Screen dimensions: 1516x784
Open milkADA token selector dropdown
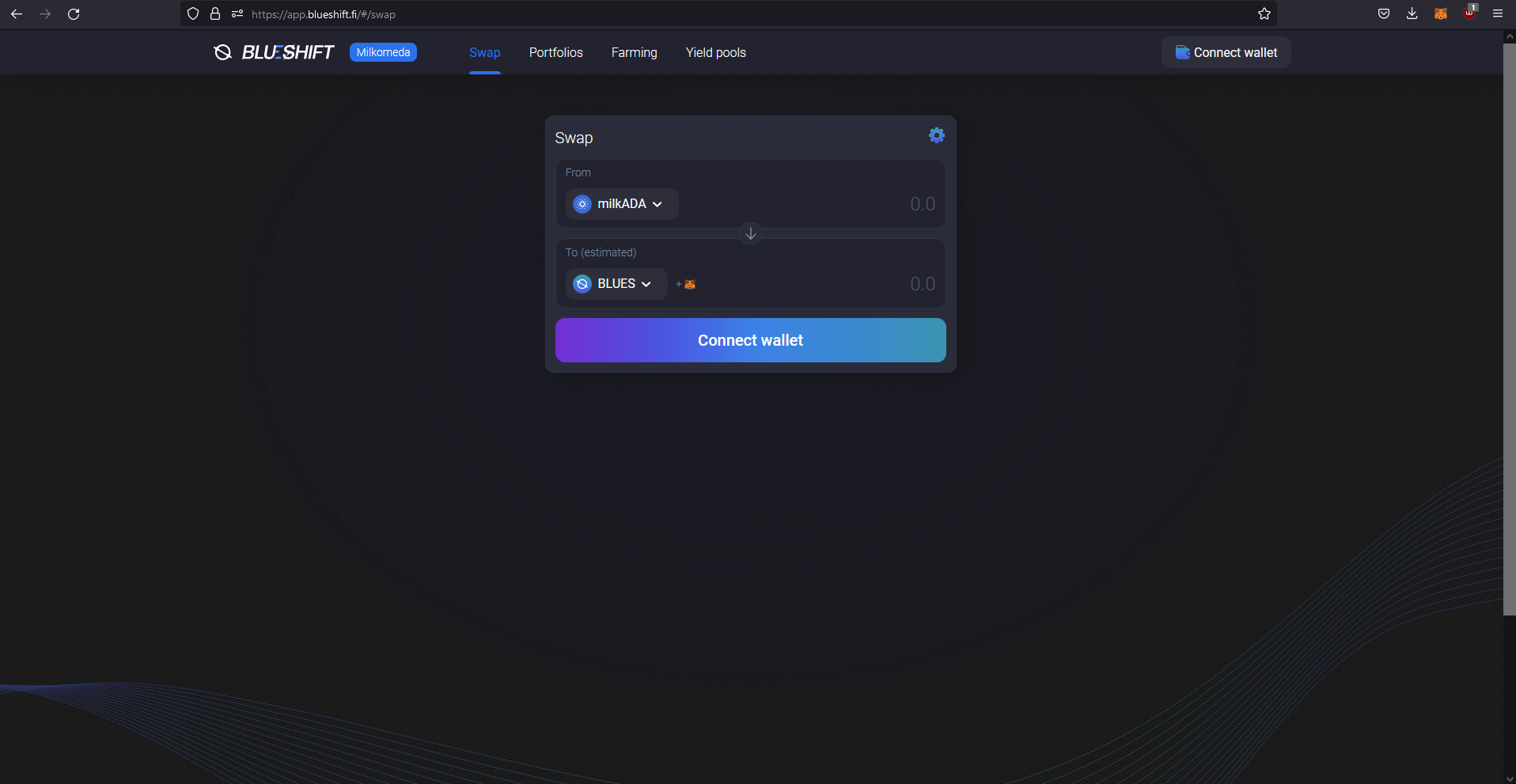click(622, 204)
